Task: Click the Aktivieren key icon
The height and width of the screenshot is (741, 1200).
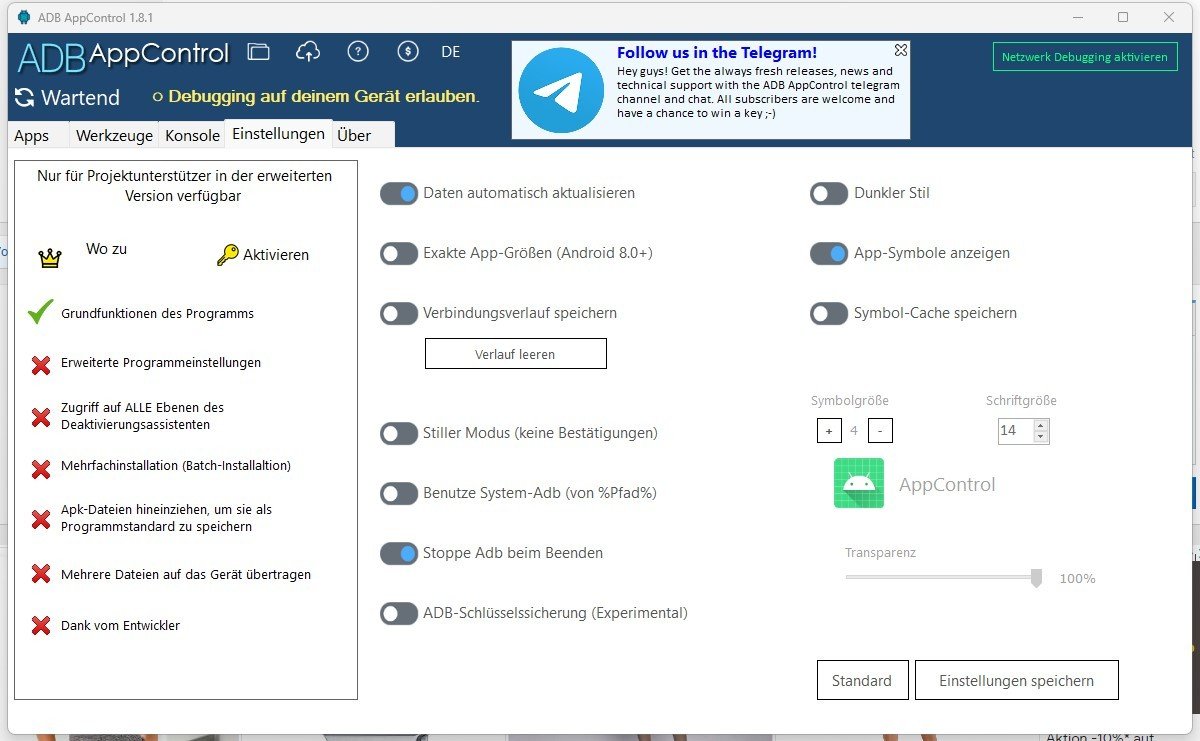Action: pyautogui.click(x=227, y=255)
